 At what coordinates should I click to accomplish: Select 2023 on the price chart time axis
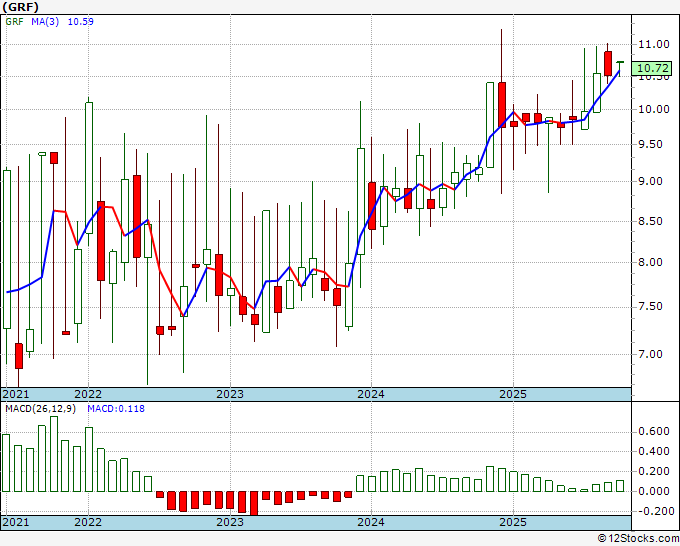point(230,394)
